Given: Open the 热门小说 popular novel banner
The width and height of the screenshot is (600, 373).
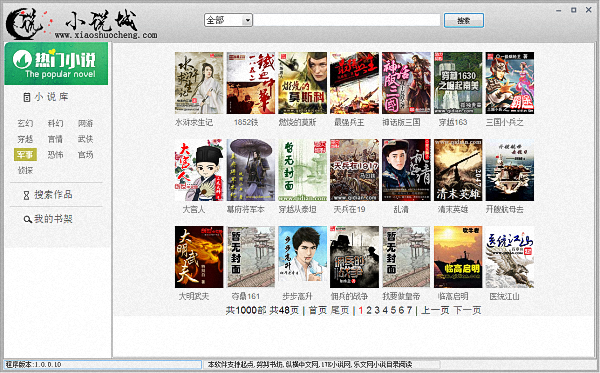Looking at the screenshot, I should coord(56,64).
